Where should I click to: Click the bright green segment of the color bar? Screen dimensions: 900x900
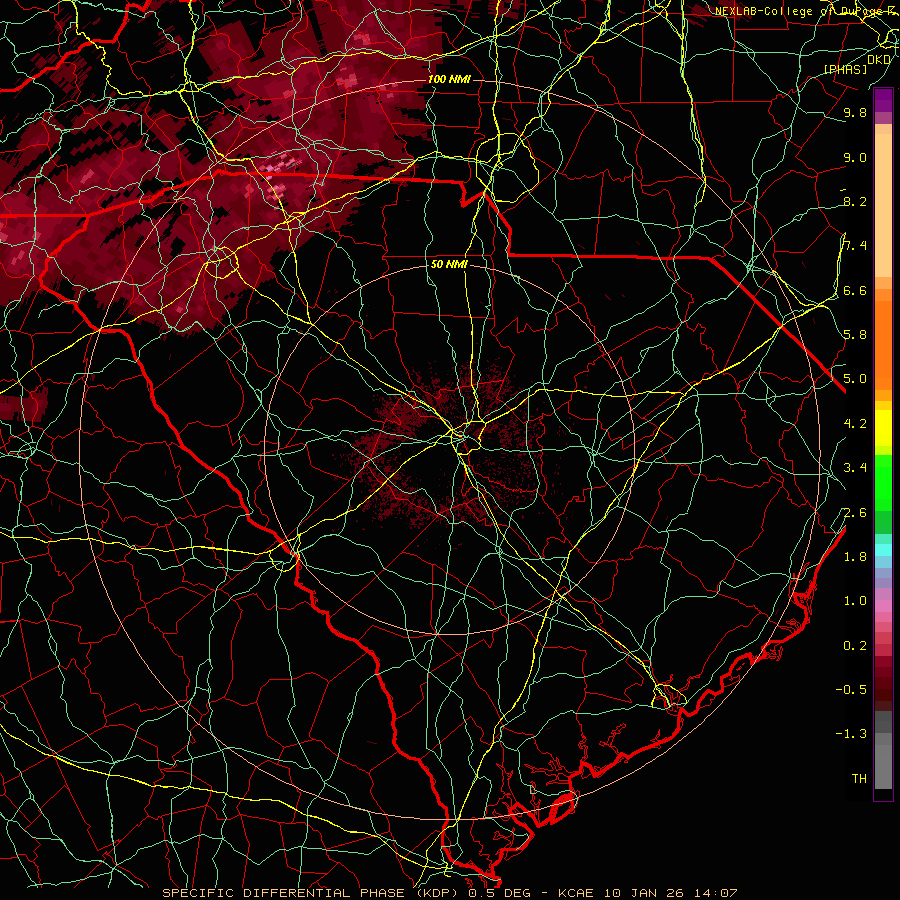[x=883, y=481]
